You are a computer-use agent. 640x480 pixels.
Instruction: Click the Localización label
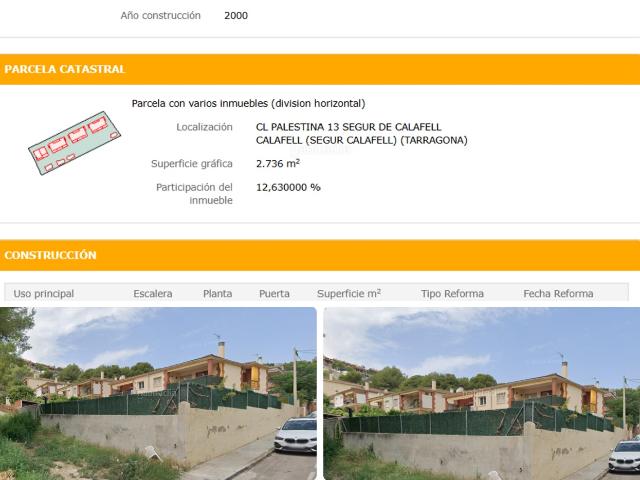(x=204, y=127)
